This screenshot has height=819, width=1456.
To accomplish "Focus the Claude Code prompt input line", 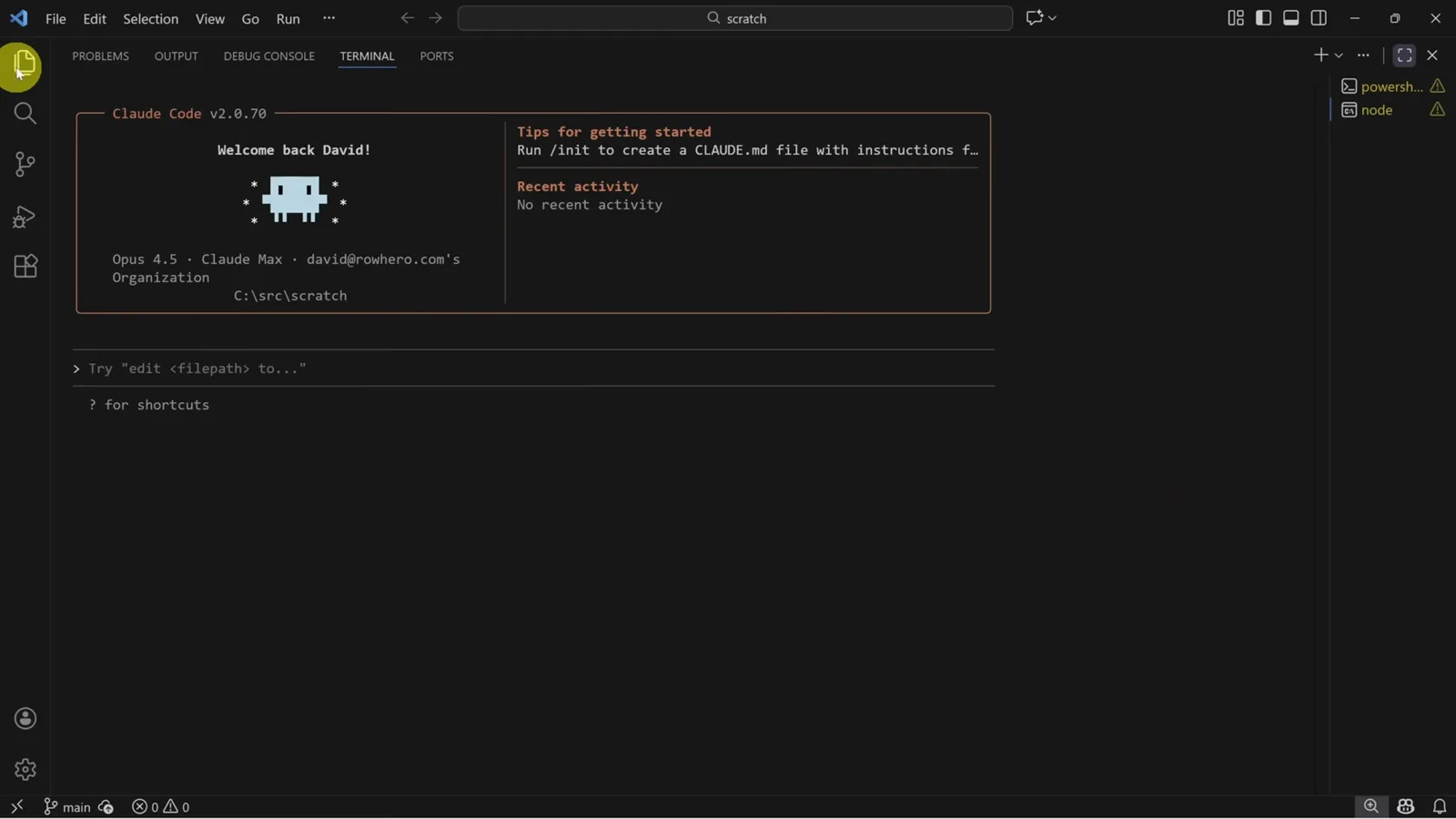I will pyautogui.click(x=534, y=369).
